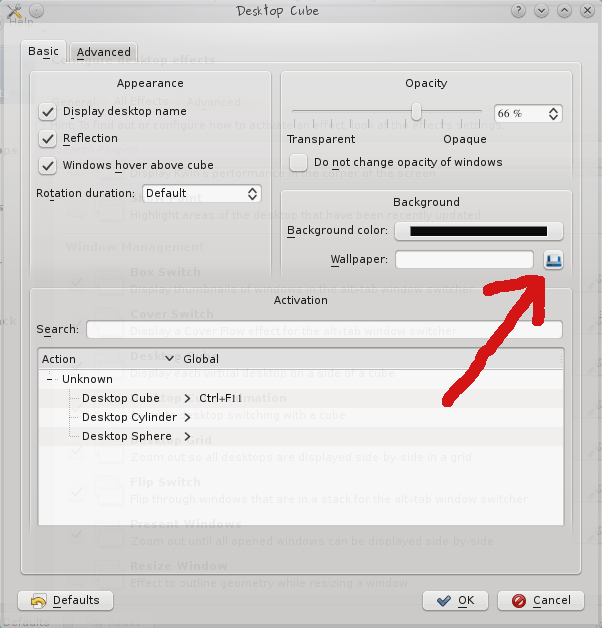
Task: Disable the Reflection checkbox
Action: click(x=47, y=139)
